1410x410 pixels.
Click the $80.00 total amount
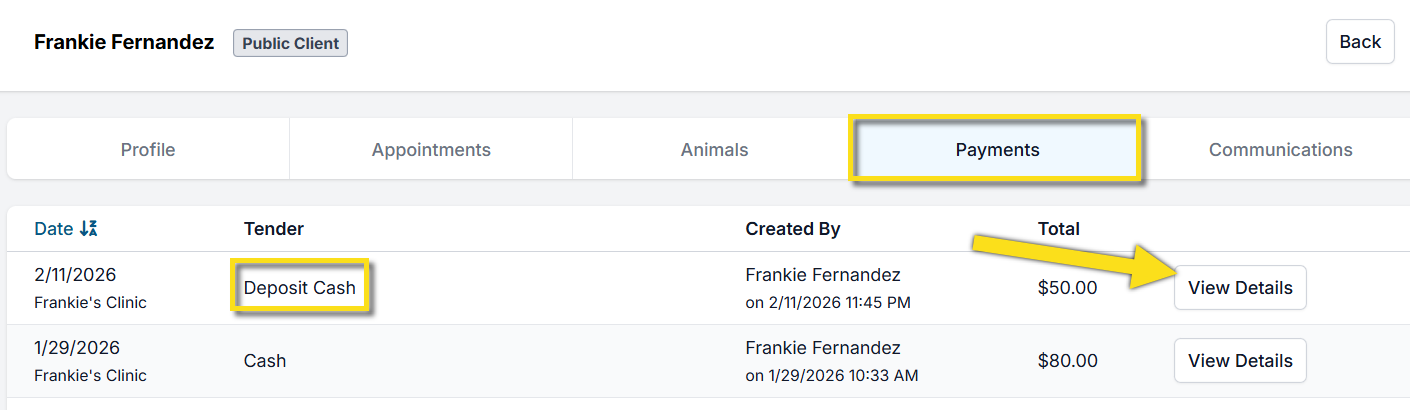pyautogui.click(x=1067, y=361)
